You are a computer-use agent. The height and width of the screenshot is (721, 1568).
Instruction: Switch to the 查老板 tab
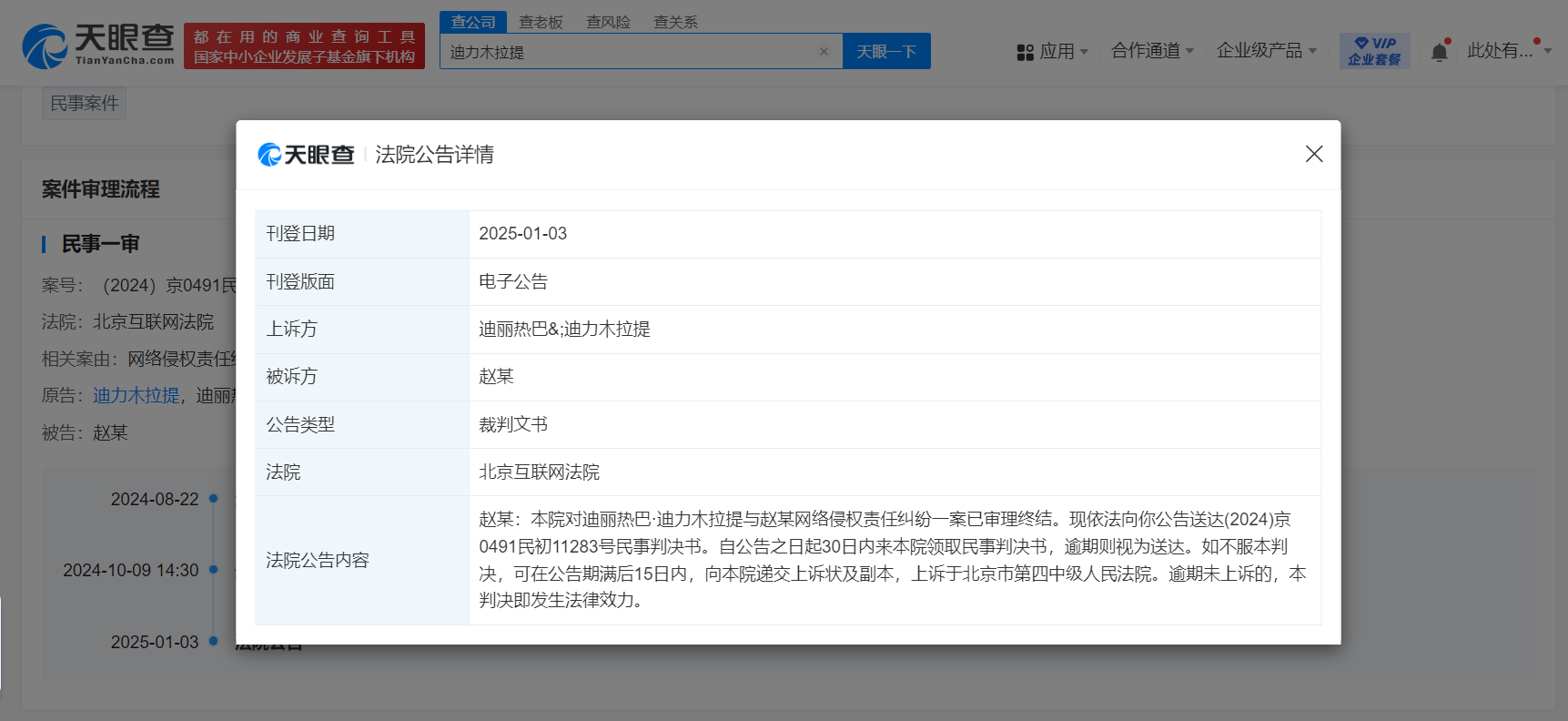point(541,22)
